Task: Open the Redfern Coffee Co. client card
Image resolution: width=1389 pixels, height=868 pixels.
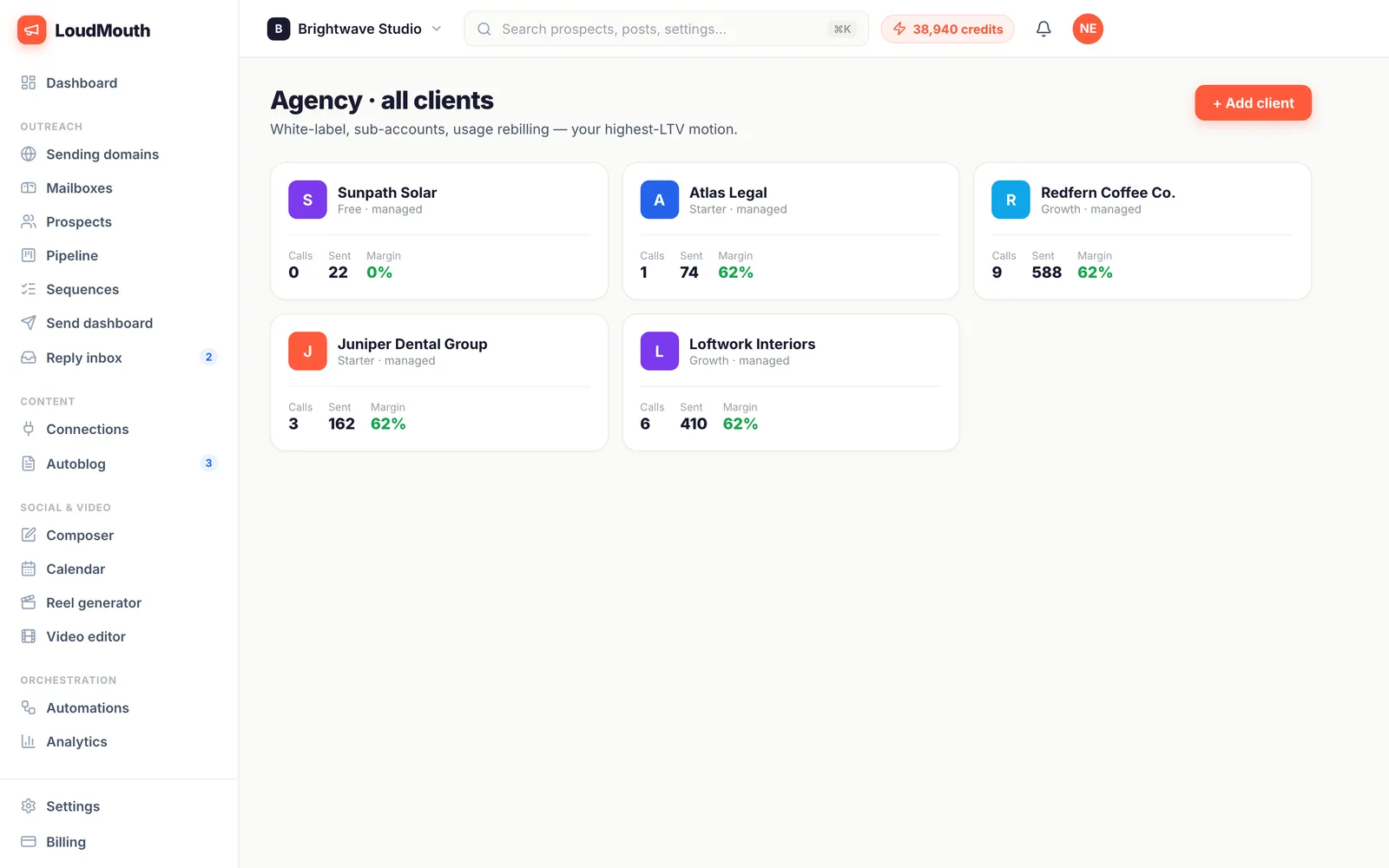Action: 1142,231
